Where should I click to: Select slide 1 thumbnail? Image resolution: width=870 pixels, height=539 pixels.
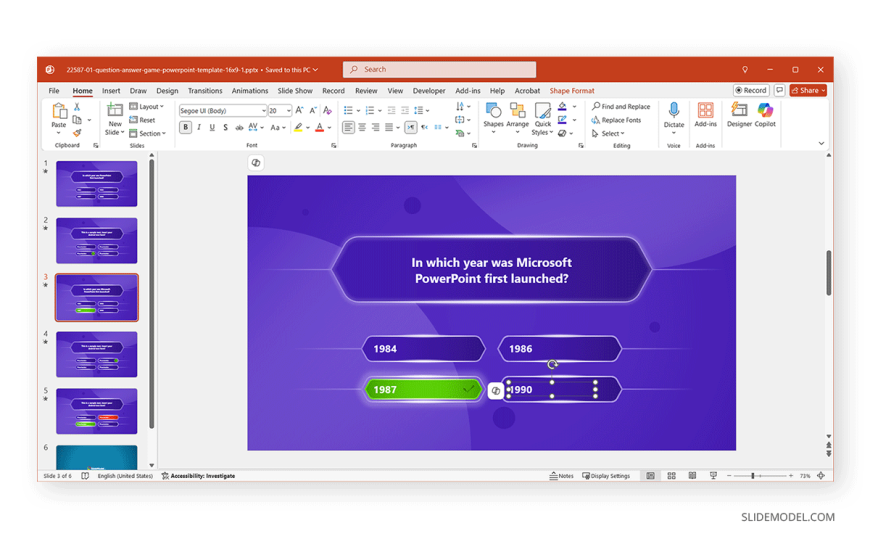pos(97,184)
